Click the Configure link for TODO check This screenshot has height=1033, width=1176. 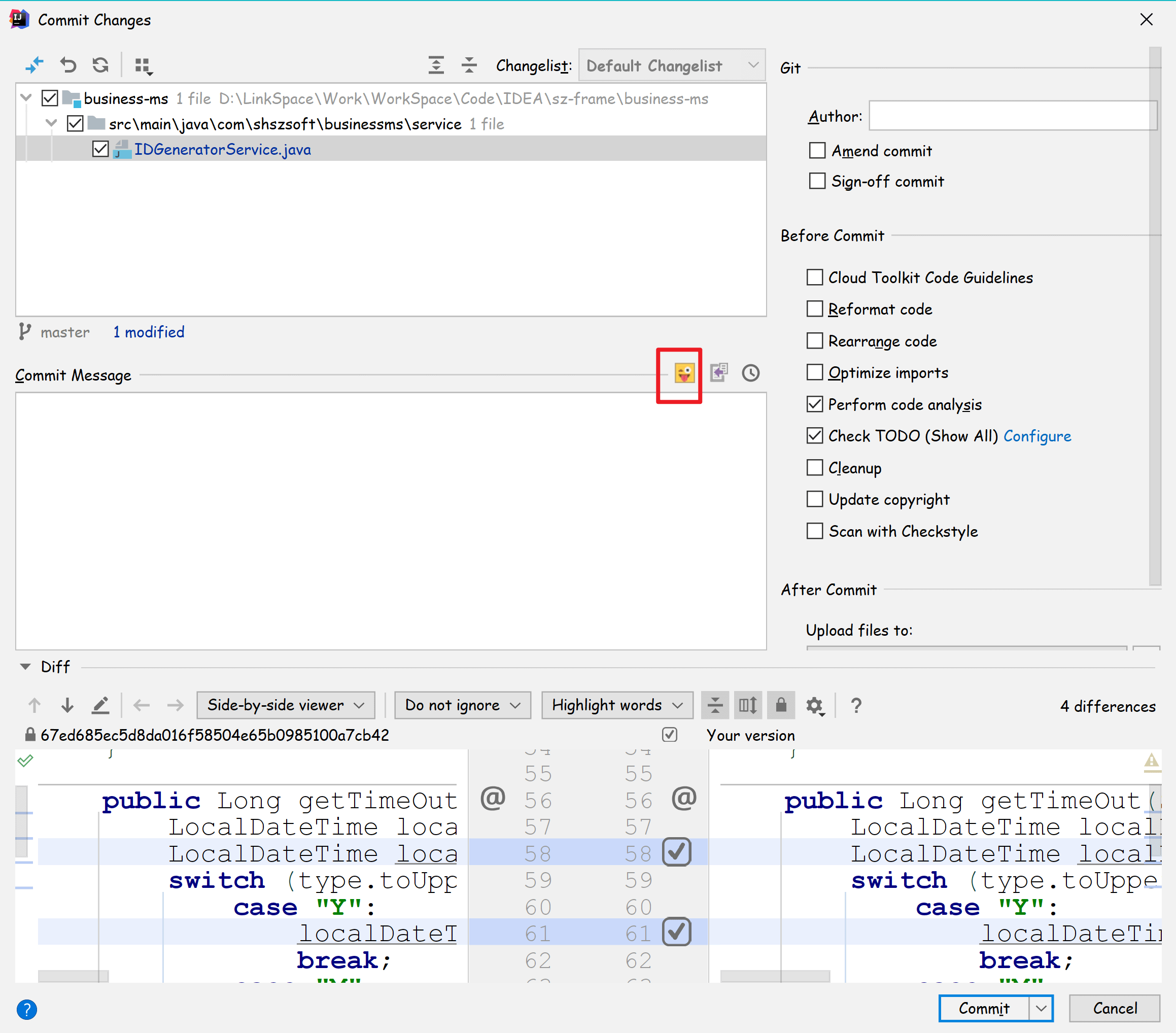(x=1037, y=436)
